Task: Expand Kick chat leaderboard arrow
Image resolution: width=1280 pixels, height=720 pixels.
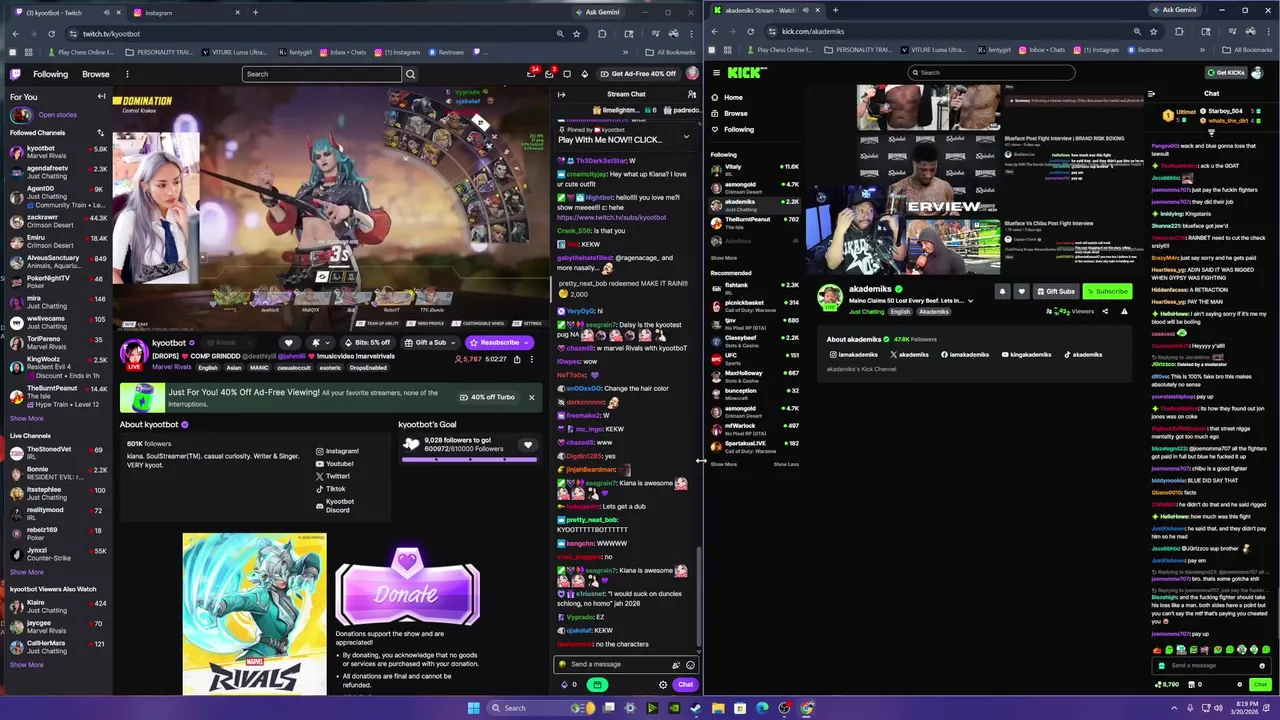Action: click(x=1211, y=132)
